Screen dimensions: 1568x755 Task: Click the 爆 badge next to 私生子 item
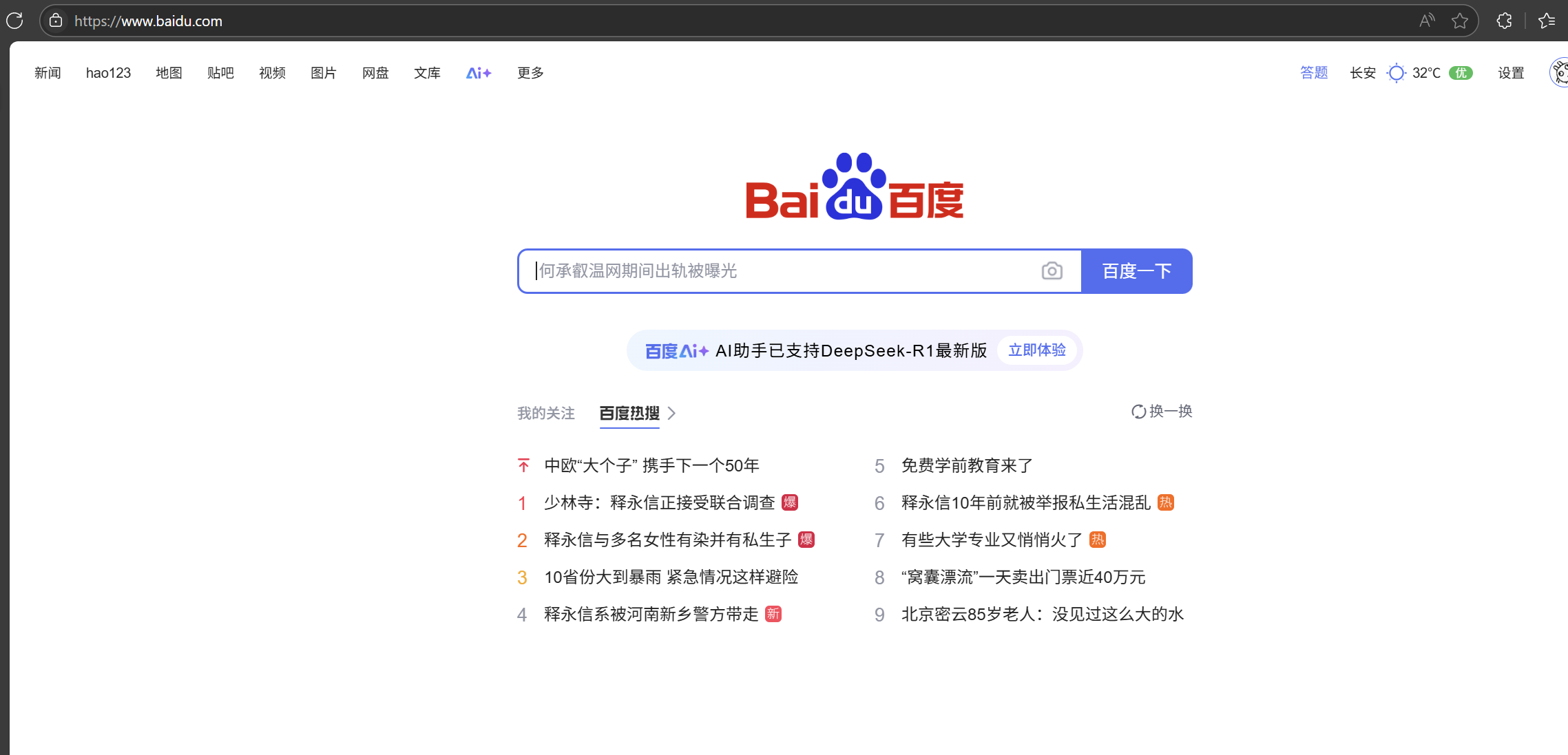tap(806, 540)
